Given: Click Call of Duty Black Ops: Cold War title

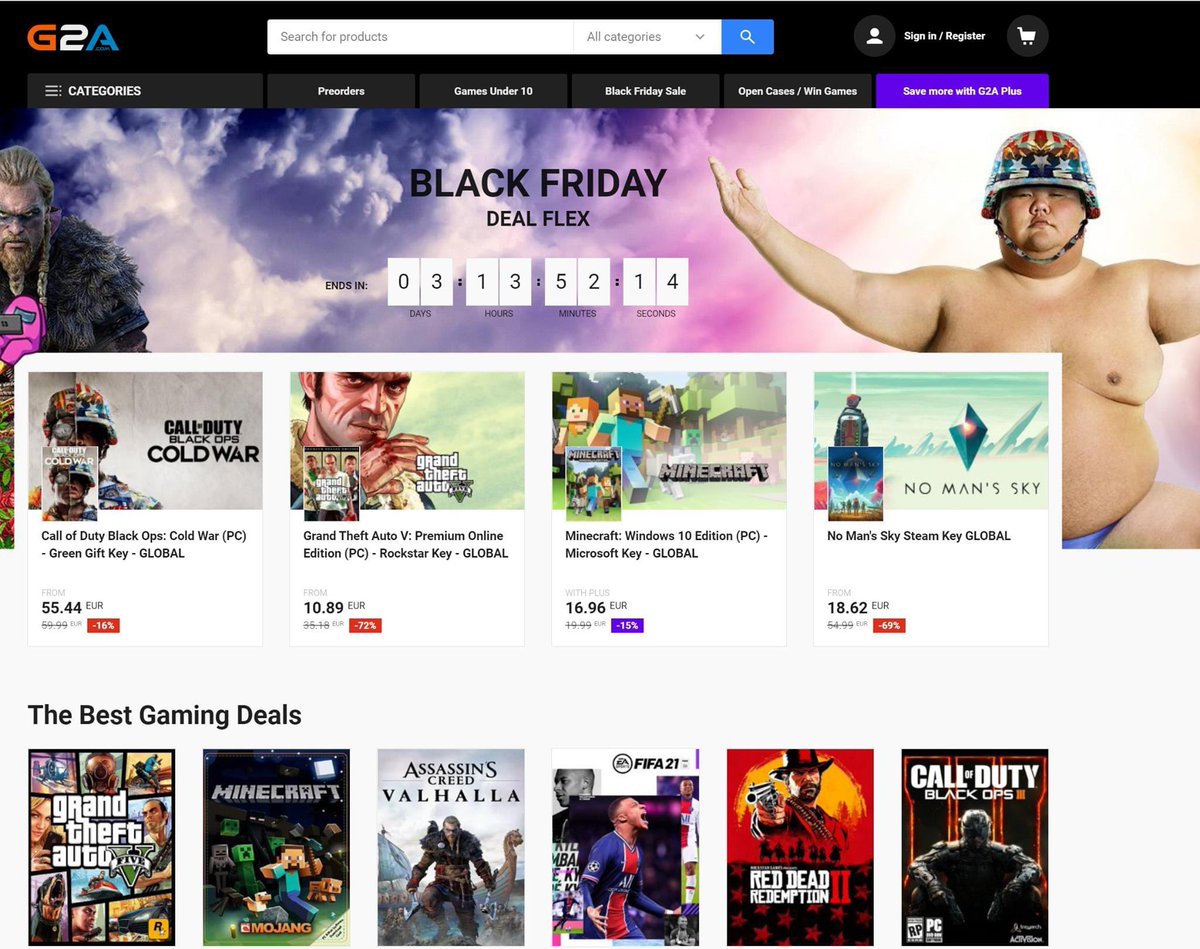Looking at the screenshot, I should pyautogui.click(x=144, y=545).
